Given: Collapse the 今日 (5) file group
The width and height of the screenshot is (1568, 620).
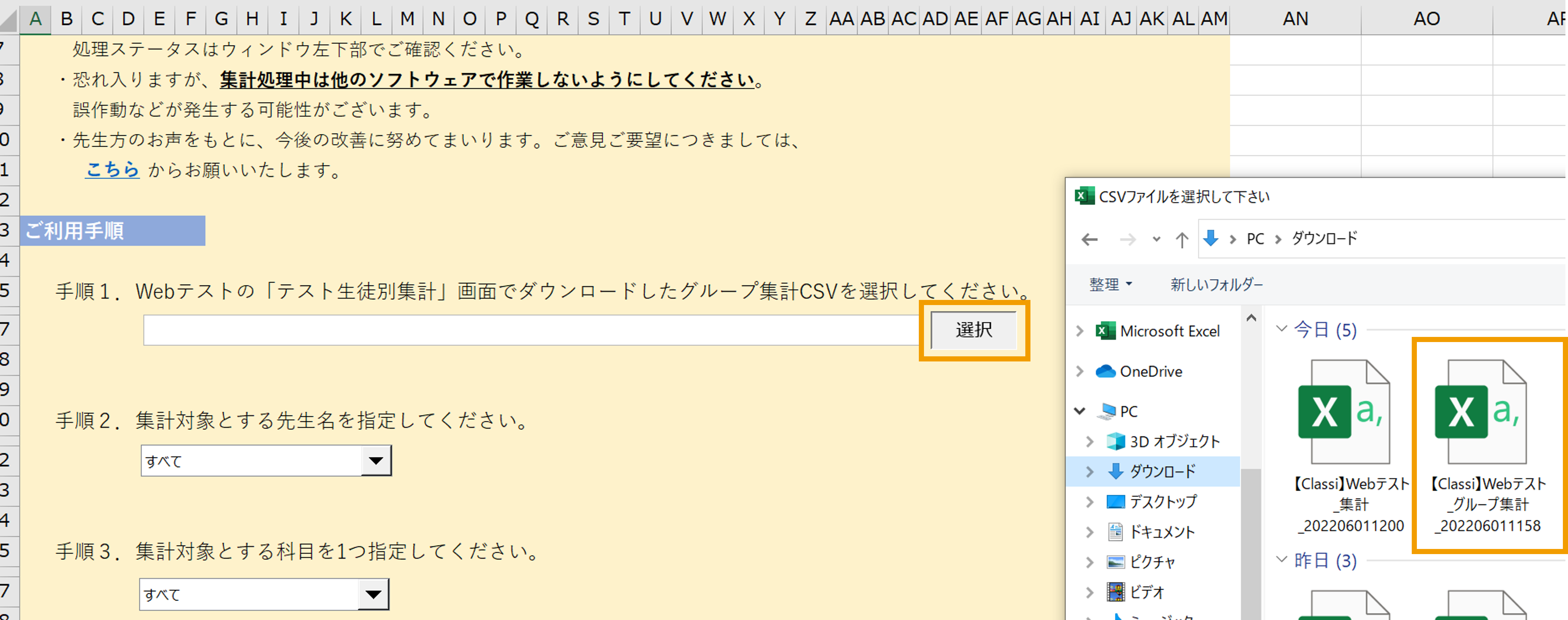Looking at the screenshot, I should [1281, 329].
